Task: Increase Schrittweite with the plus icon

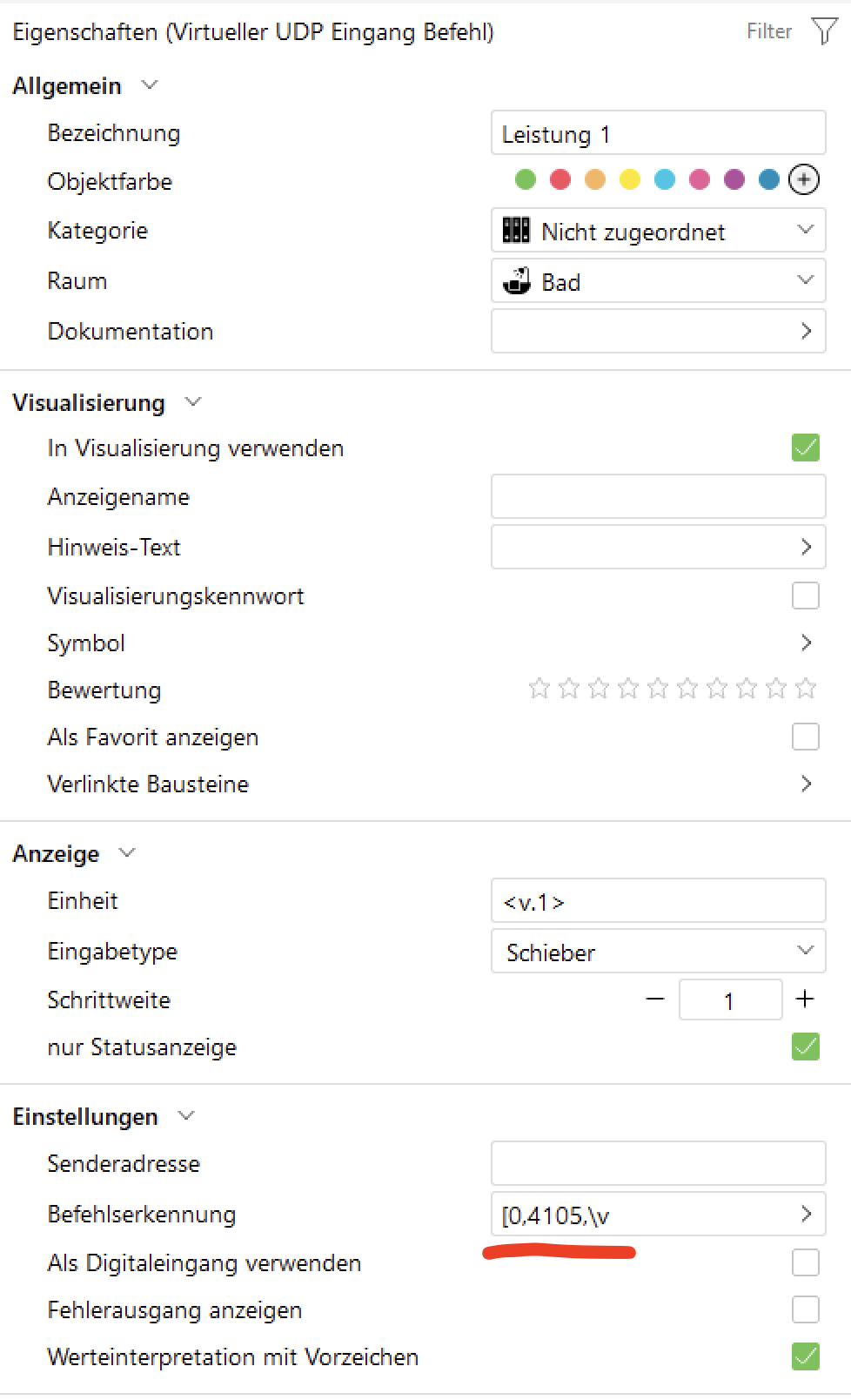Action: (x=805, y=999)
